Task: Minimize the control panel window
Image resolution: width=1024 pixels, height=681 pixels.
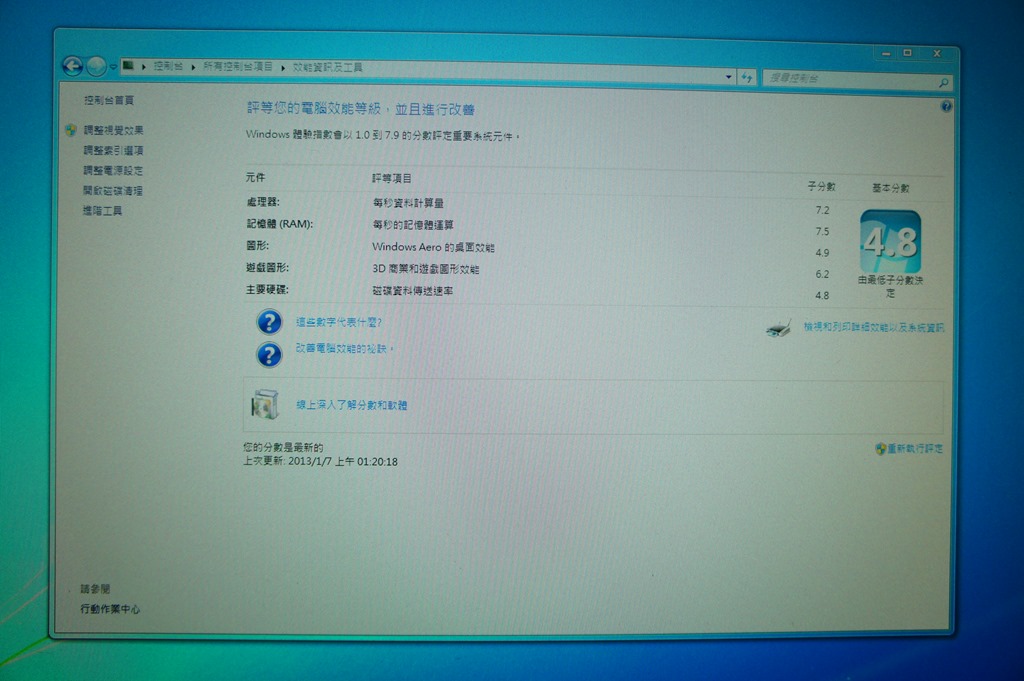Action: [886, 53]
